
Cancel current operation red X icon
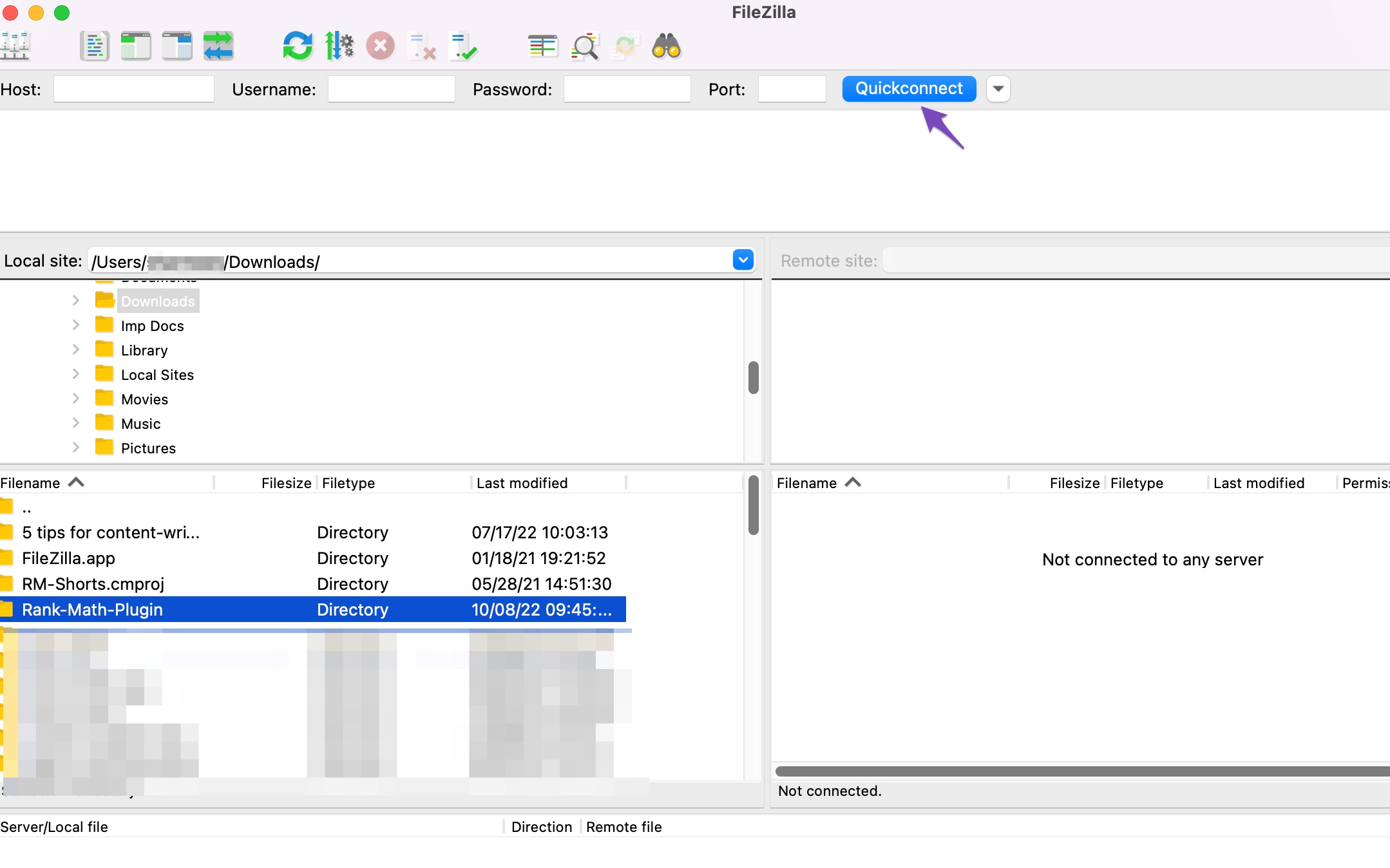381,46
